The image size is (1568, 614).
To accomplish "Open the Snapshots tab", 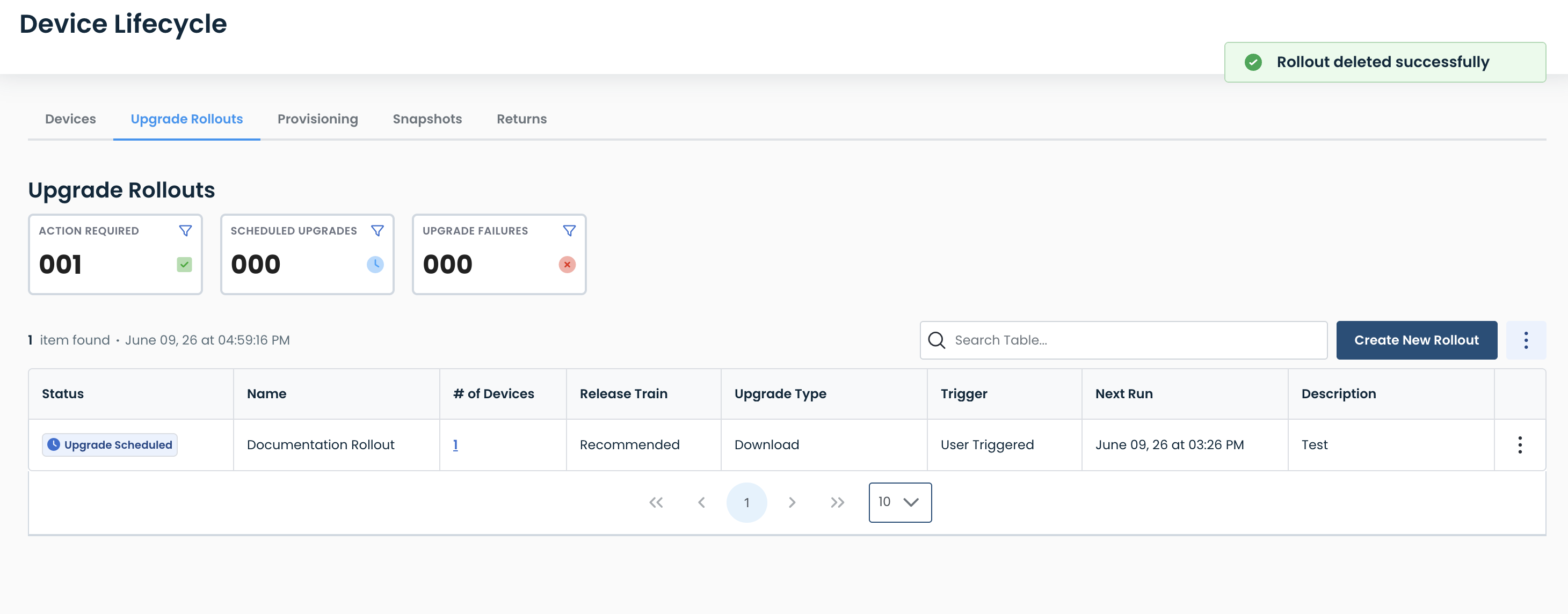I will 427,119.
